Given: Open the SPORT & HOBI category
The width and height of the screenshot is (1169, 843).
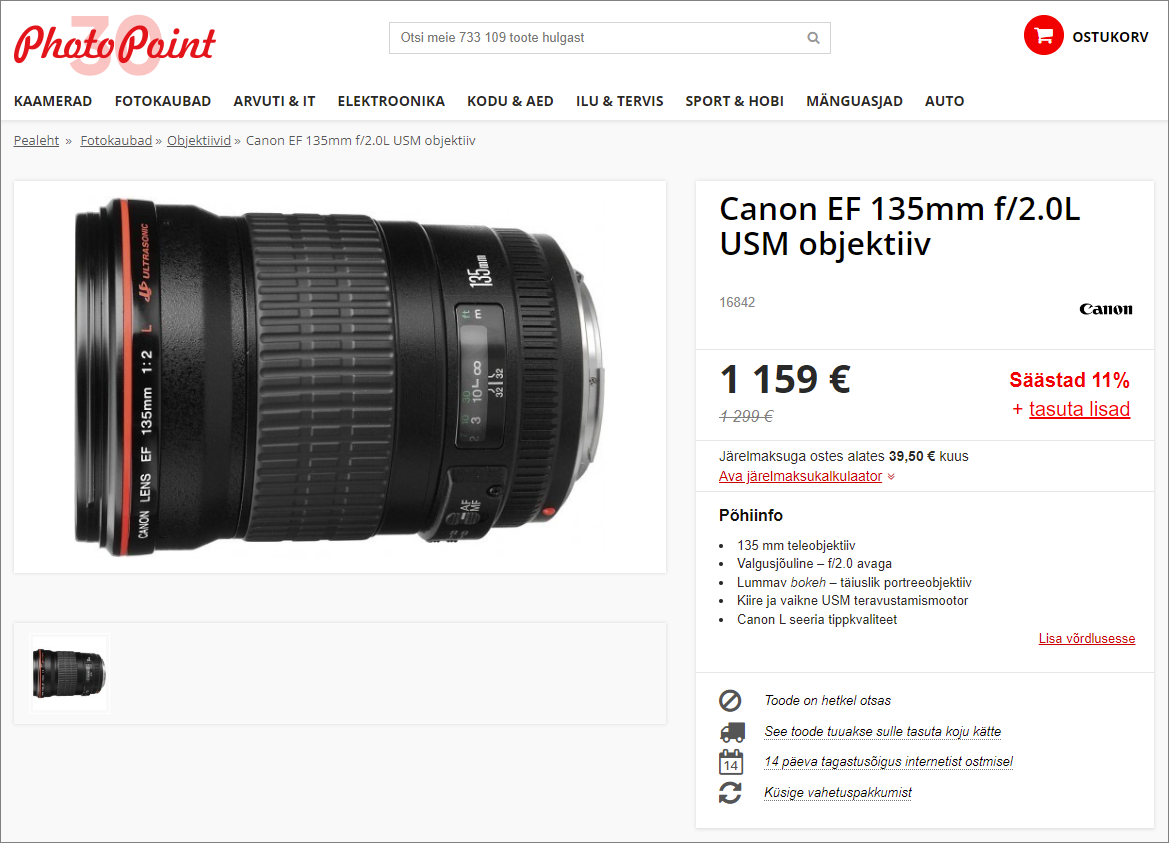Looking at the screenshot, I should [x=734, y=101].
